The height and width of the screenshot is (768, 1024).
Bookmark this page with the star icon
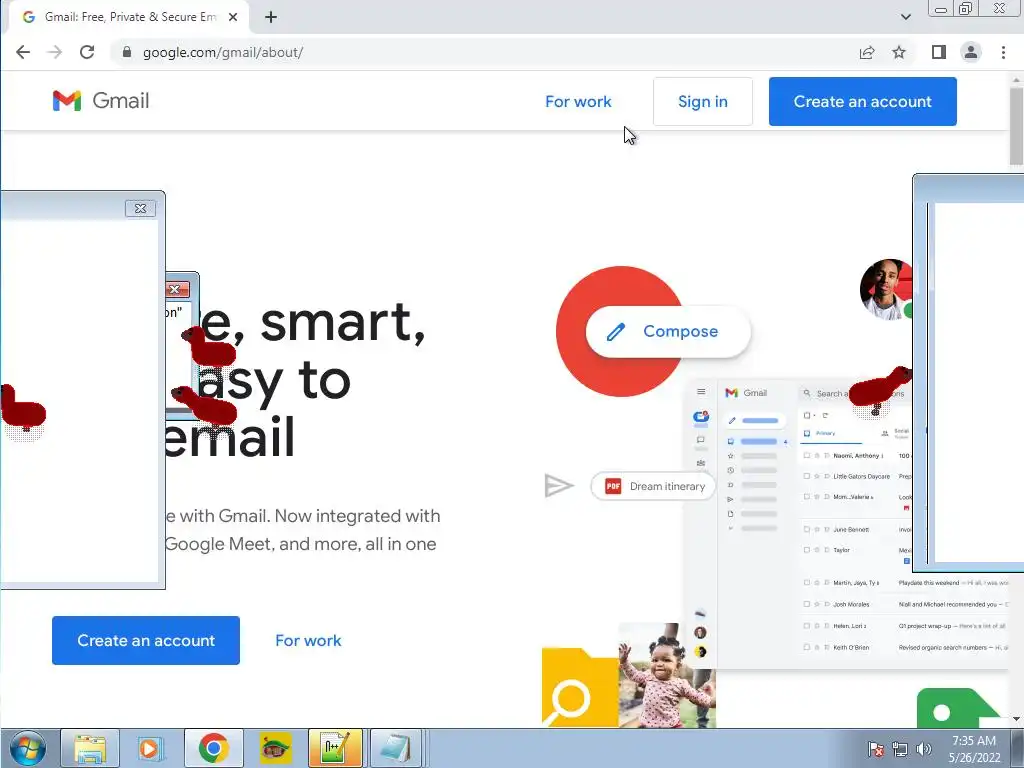tap(899, 52)
